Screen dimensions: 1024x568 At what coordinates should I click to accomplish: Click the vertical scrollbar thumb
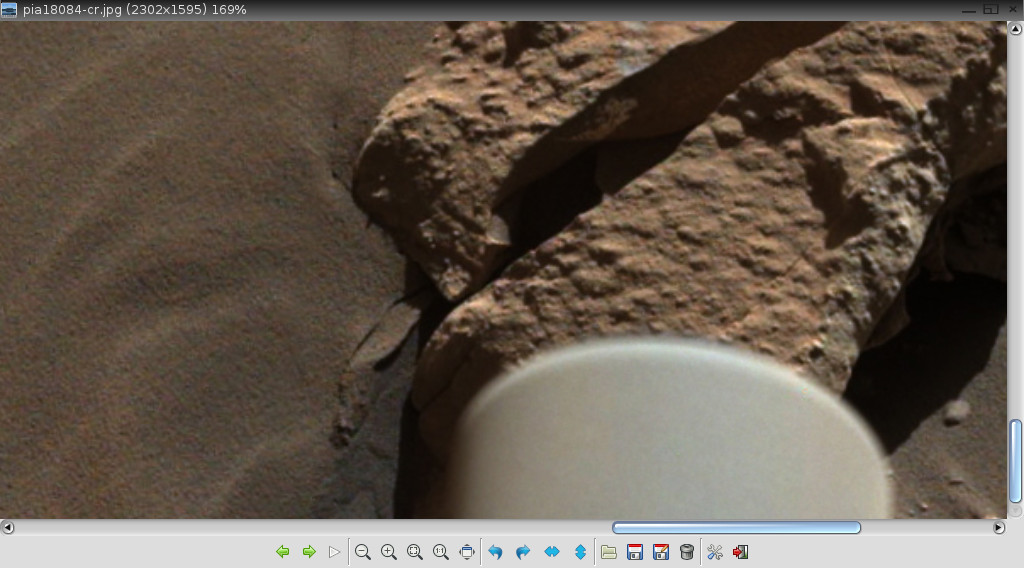click(1016, 461)
